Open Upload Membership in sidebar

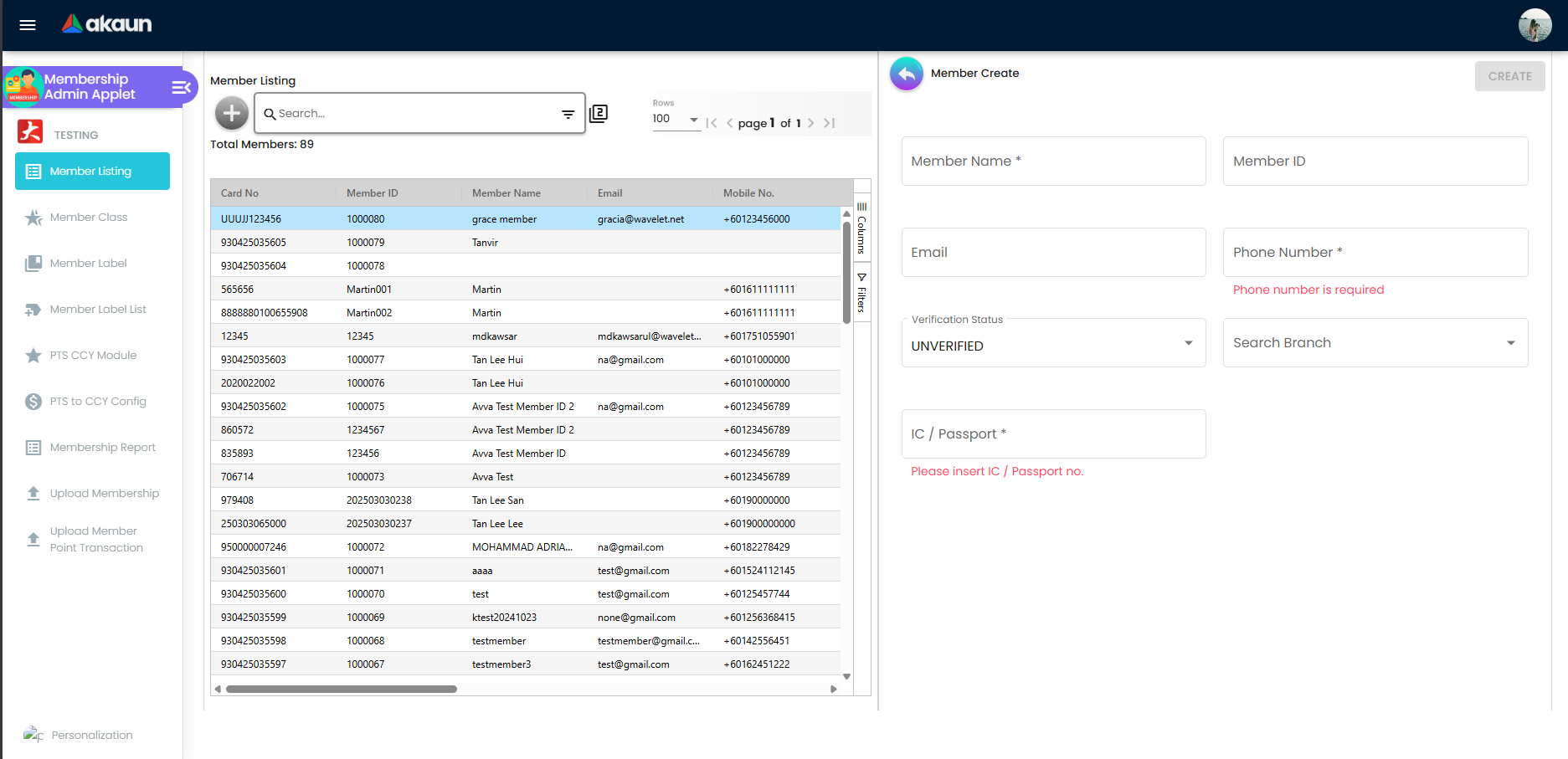click(105, 494)
